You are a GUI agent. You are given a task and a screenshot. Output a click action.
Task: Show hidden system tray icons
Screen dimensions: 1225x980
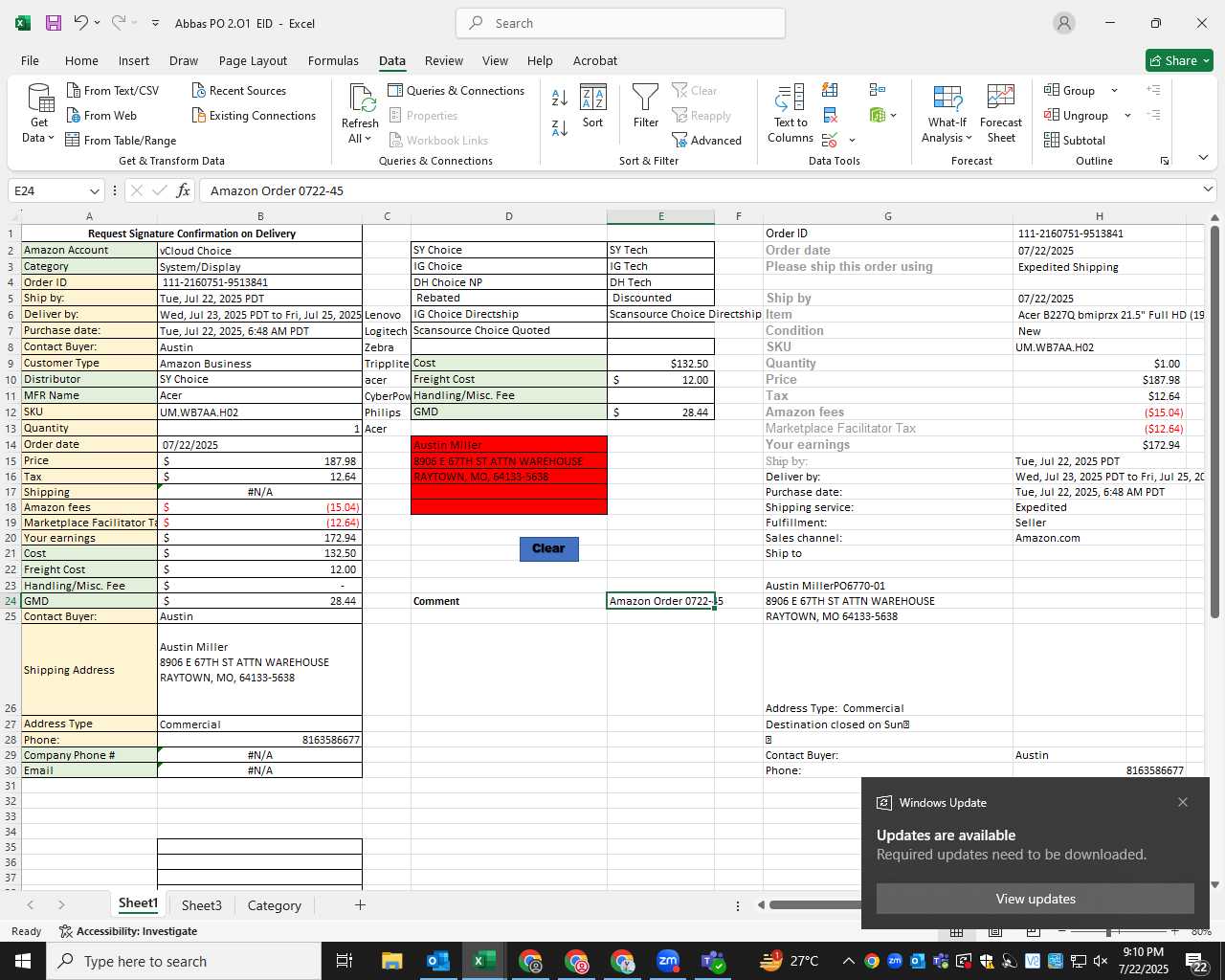(x=848, y=961)
